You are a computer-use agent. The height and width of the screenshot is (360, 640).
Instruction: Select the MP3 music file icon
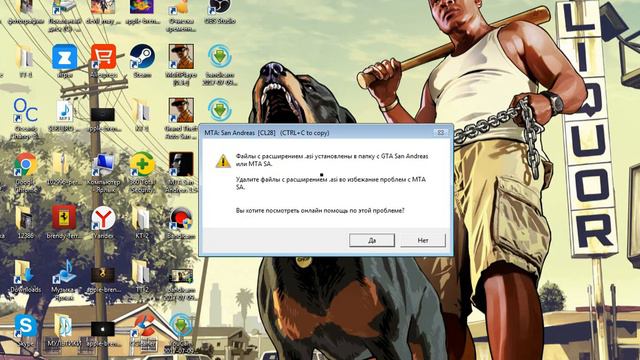point(64,111)
